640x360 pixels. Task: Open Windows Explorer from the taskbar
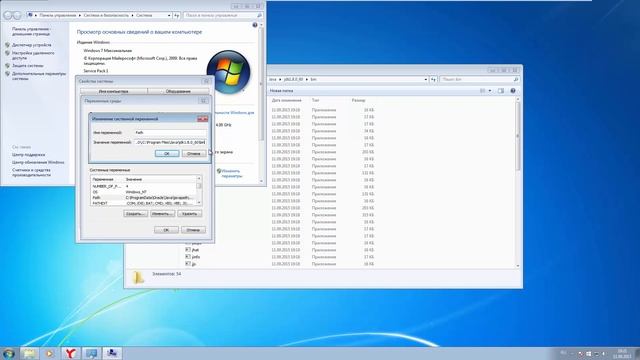(x=29, y=353)
